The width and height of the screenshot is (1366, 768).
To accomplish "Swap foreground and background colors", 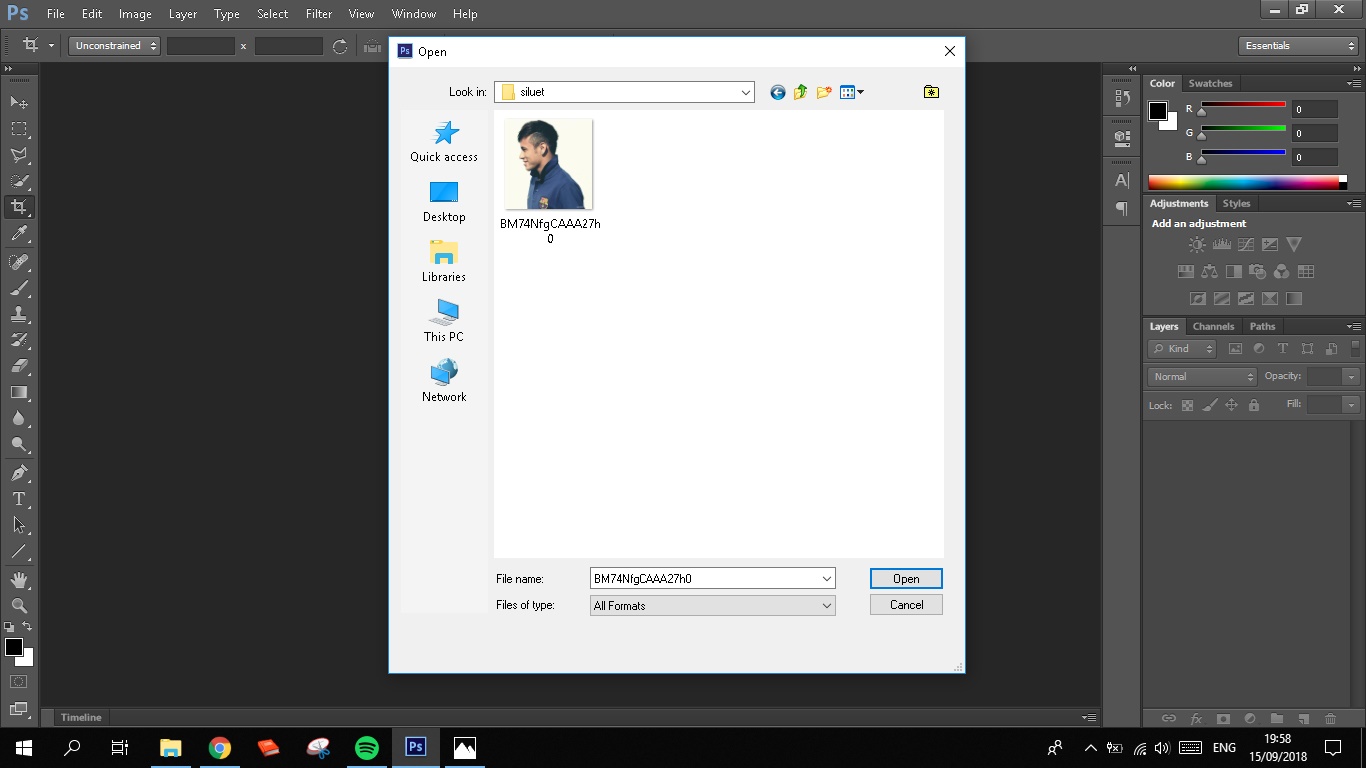I will tap(28, 627).
